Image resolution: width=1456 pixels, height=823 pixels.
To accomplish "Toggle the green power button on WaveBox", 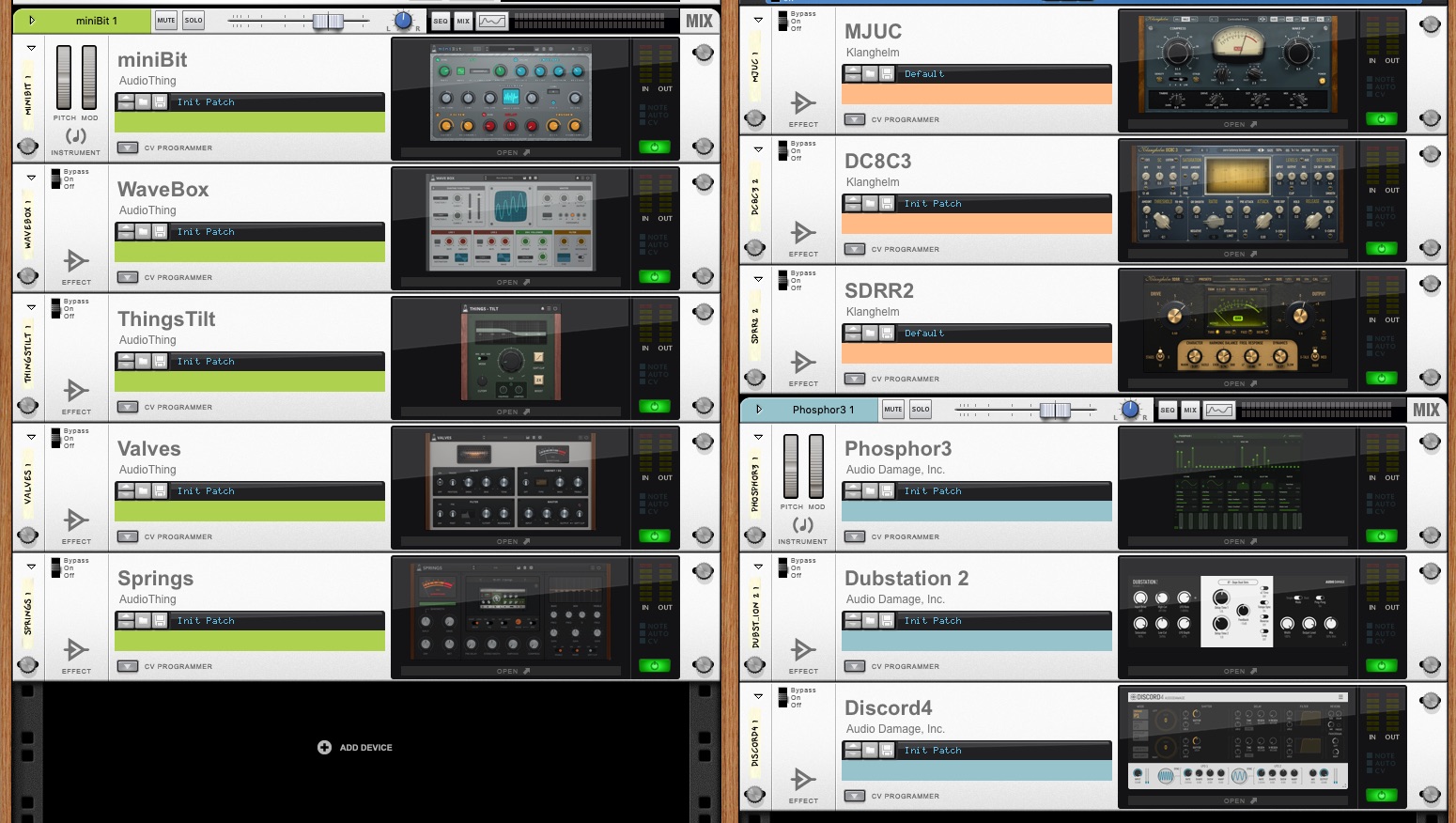I will click(x=655, y=276).
